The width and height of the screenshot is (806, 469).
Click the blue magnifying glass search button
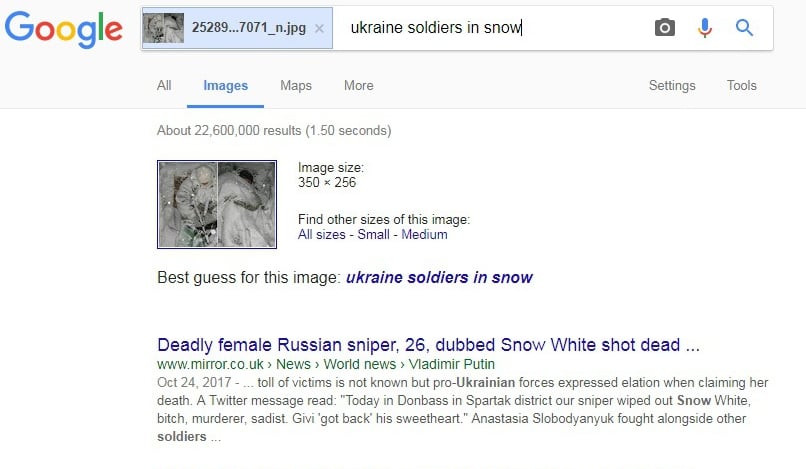(x=744, y=27)
